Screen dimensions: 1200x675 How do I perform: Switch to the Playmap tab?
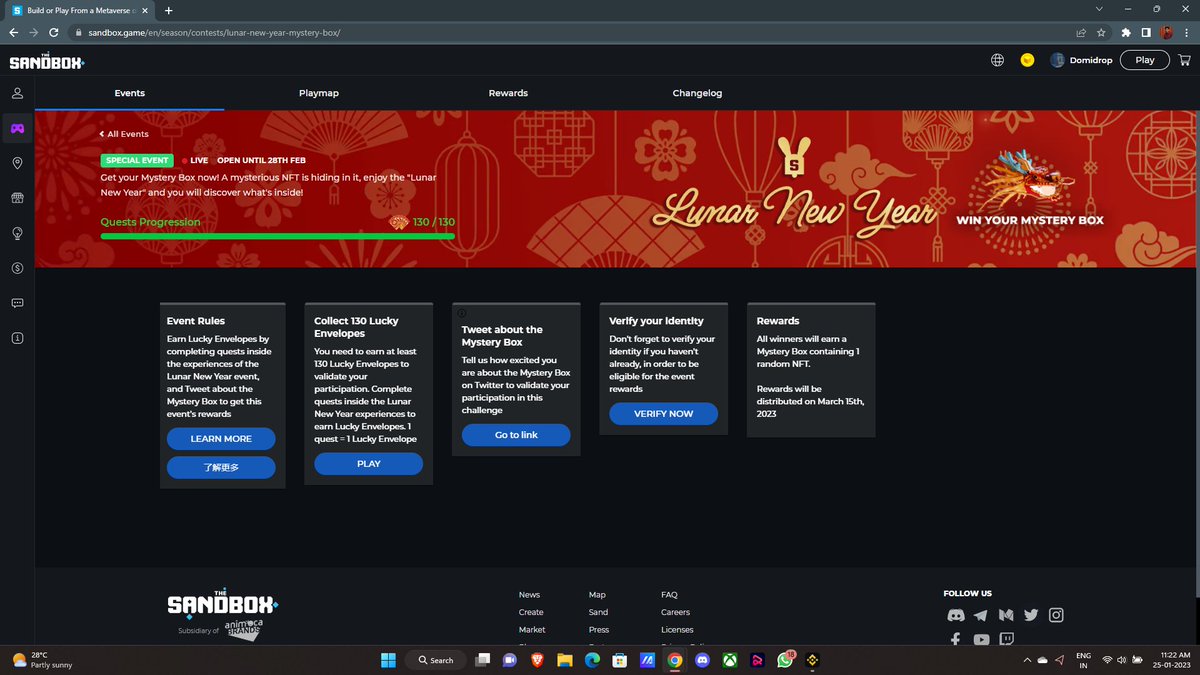(319, 93)
